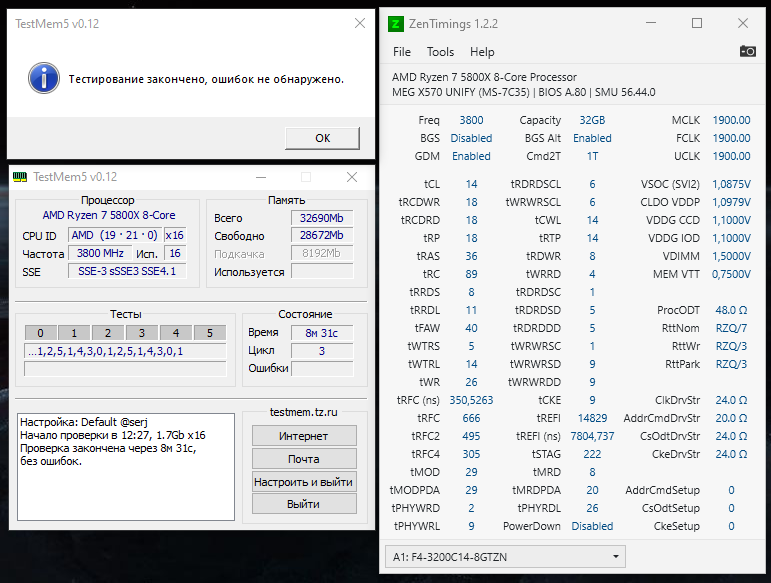
Task: Click AMD Ryzen 7 5800X 8-Core text in TestMem5
Action: 109,215
